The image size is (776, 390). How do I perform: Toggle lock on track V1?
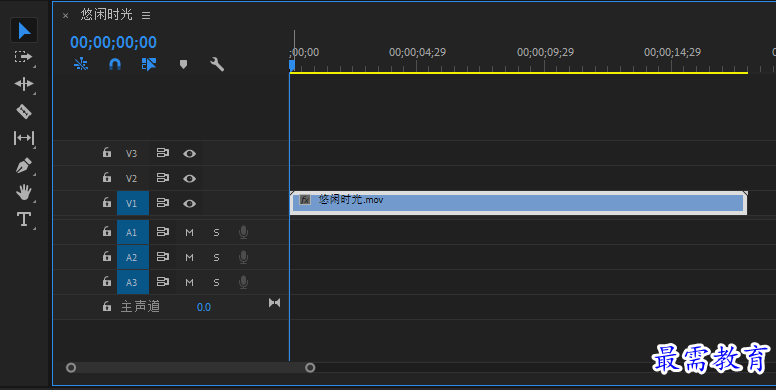point(106,202)
